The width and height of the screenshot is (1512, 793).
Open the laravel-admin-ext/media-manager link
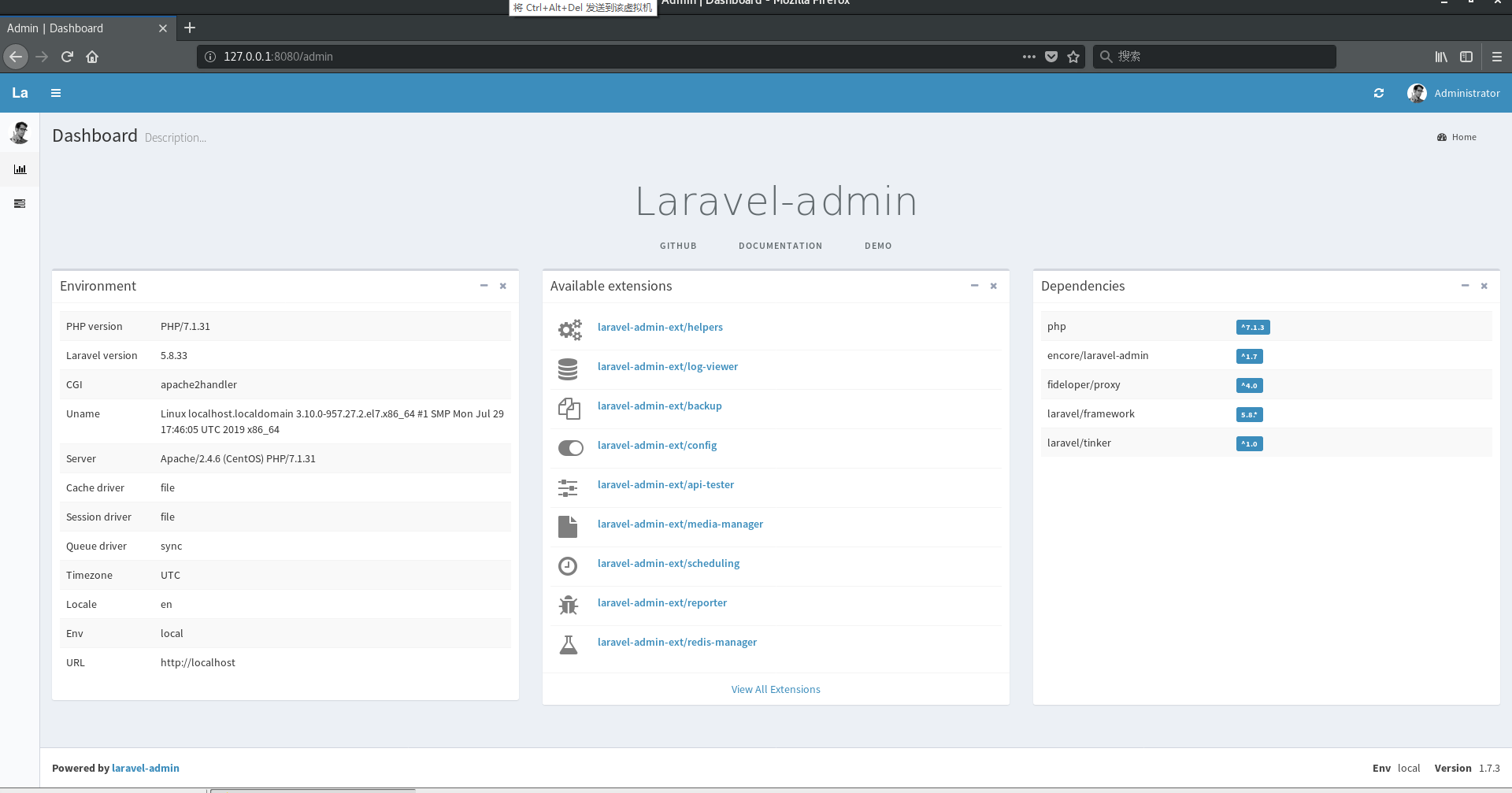[x=680, y=524]
